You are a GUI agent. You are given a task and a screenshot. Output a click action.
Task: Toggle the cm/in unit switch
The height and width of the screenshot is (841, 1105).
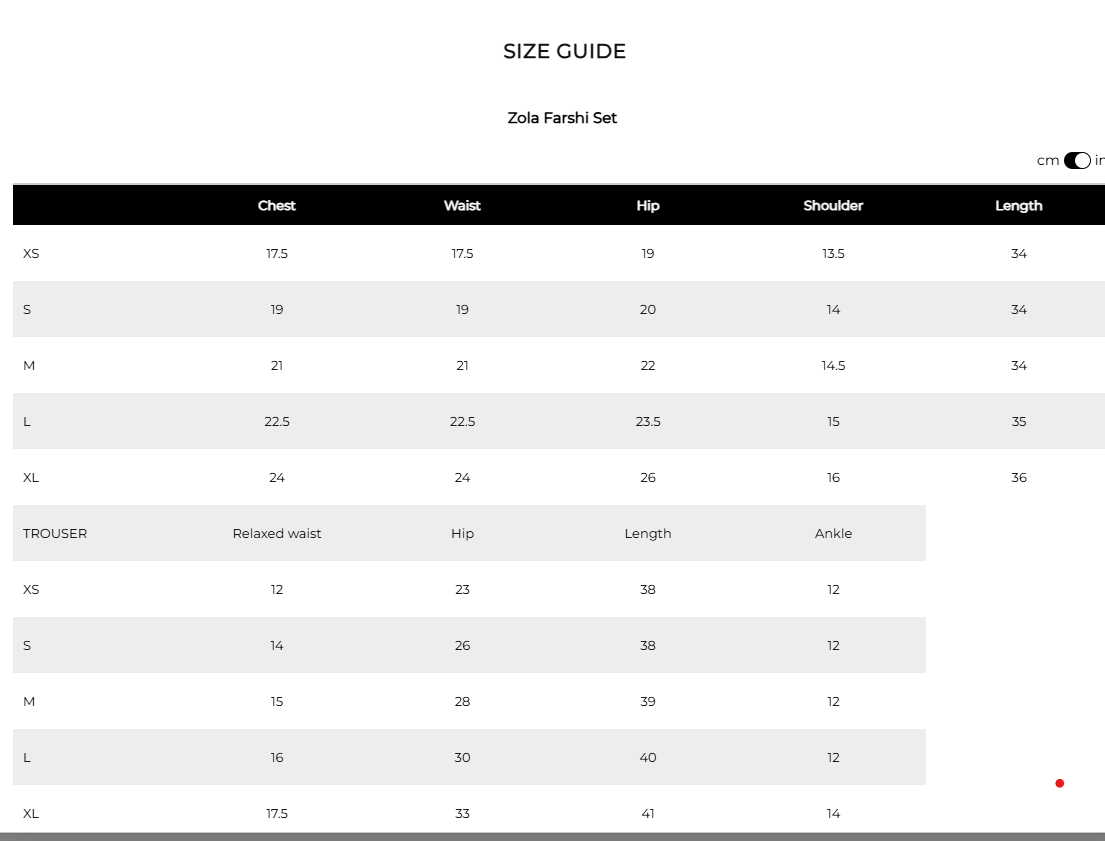(x=1077, y=161)
